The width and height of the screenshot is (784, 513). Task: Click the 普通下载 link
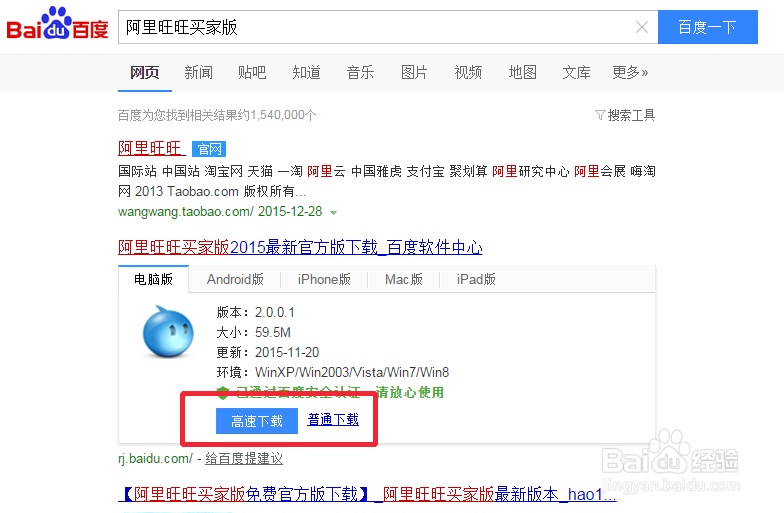(333, 420)
